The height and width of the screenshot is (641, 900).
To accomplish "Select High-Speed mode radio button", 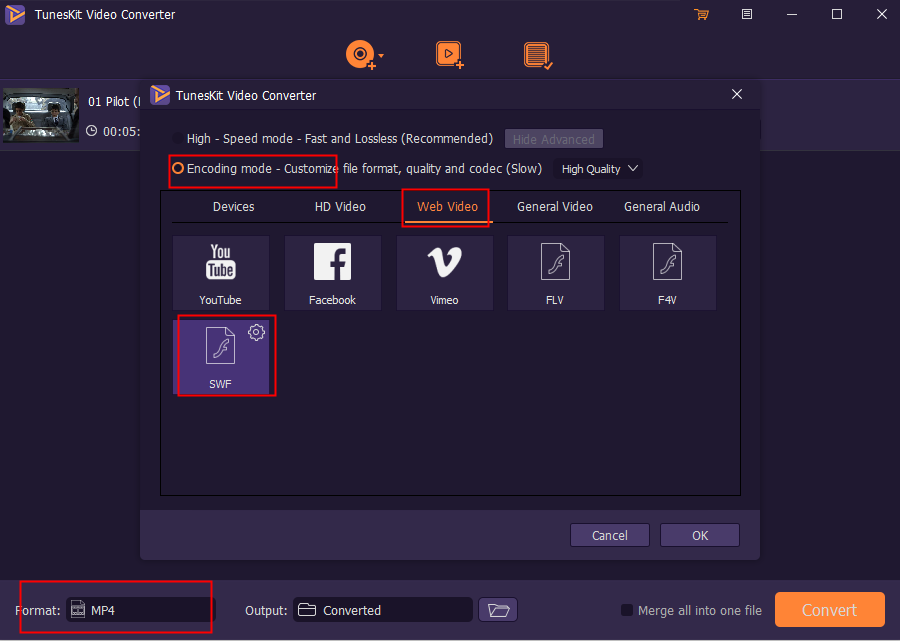I will [x=178, y=139].
